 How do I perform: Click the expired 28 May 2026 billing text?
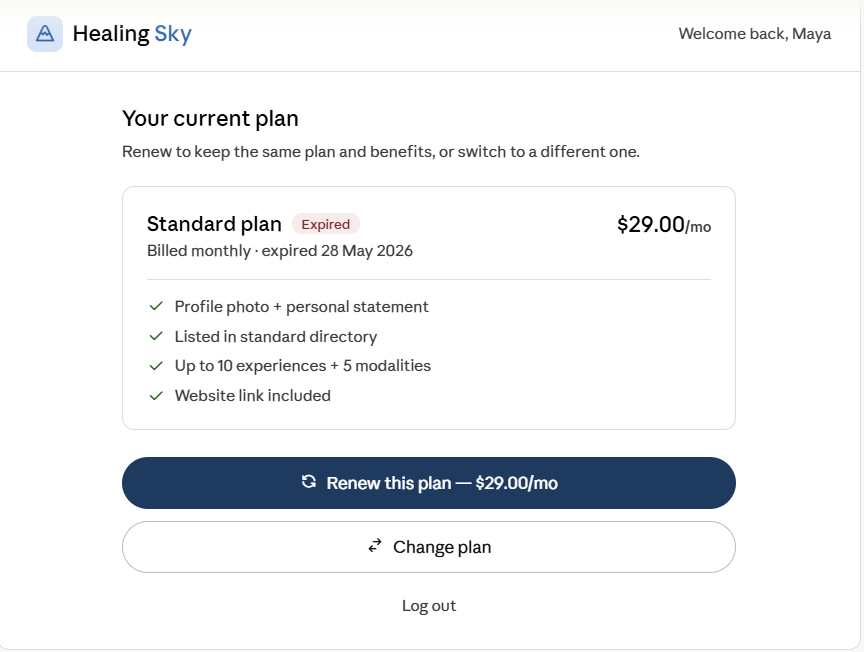point(337,251)
